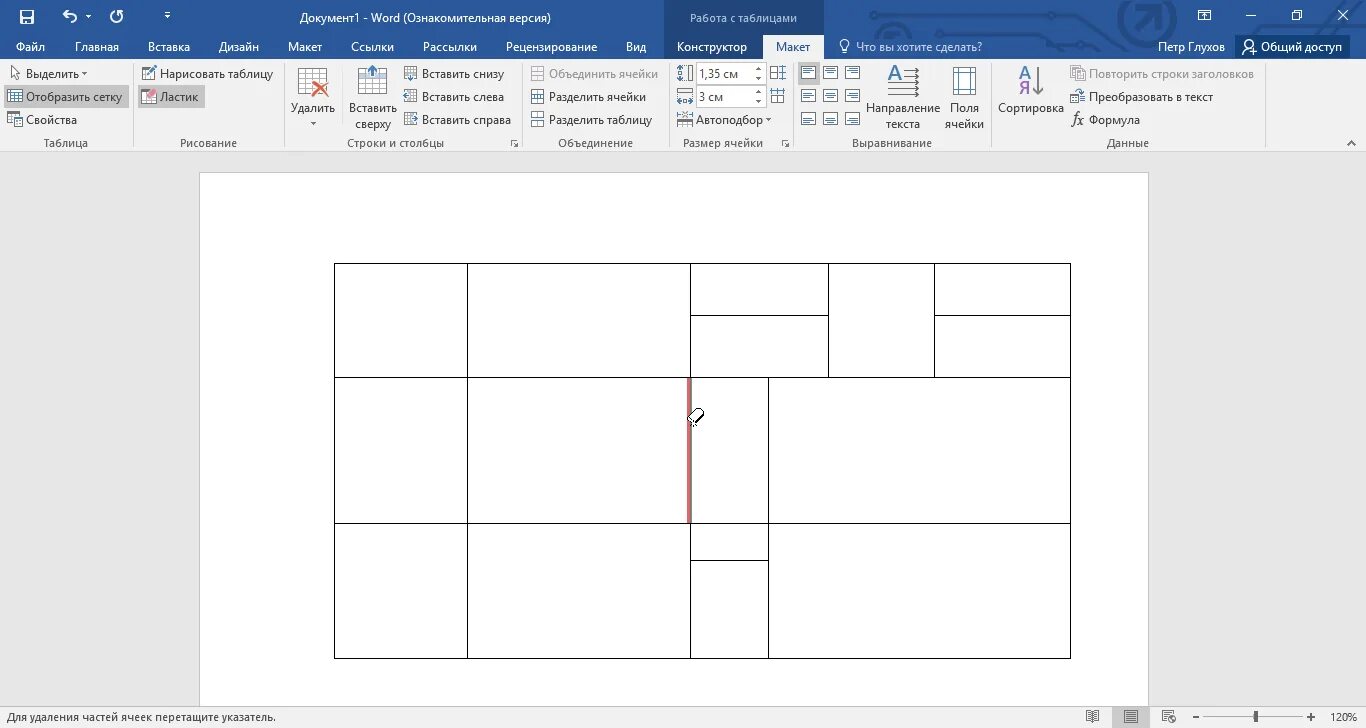Screen dimensions: 1366x728
Task: Click Сортировка button
Action: pos(1031,92)
